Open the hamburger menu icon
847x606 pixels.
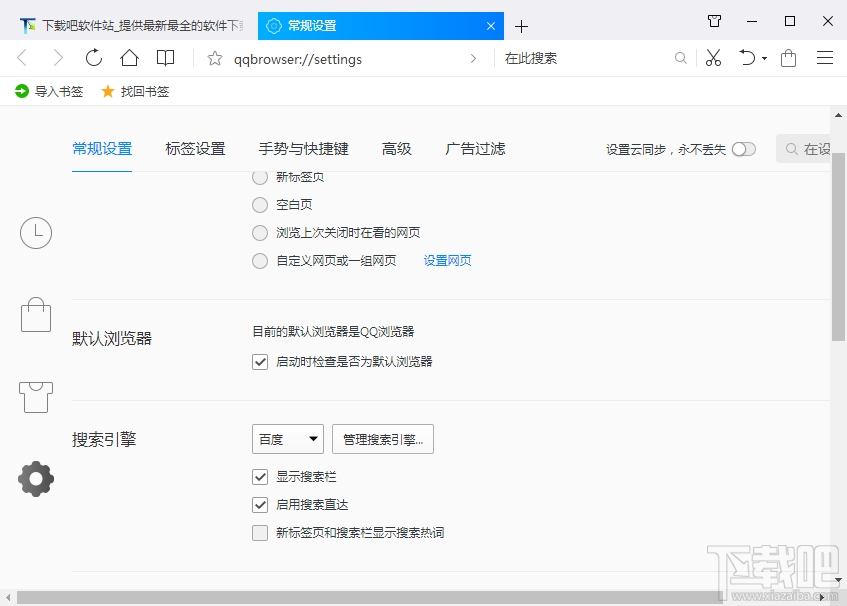click(825, 58)
